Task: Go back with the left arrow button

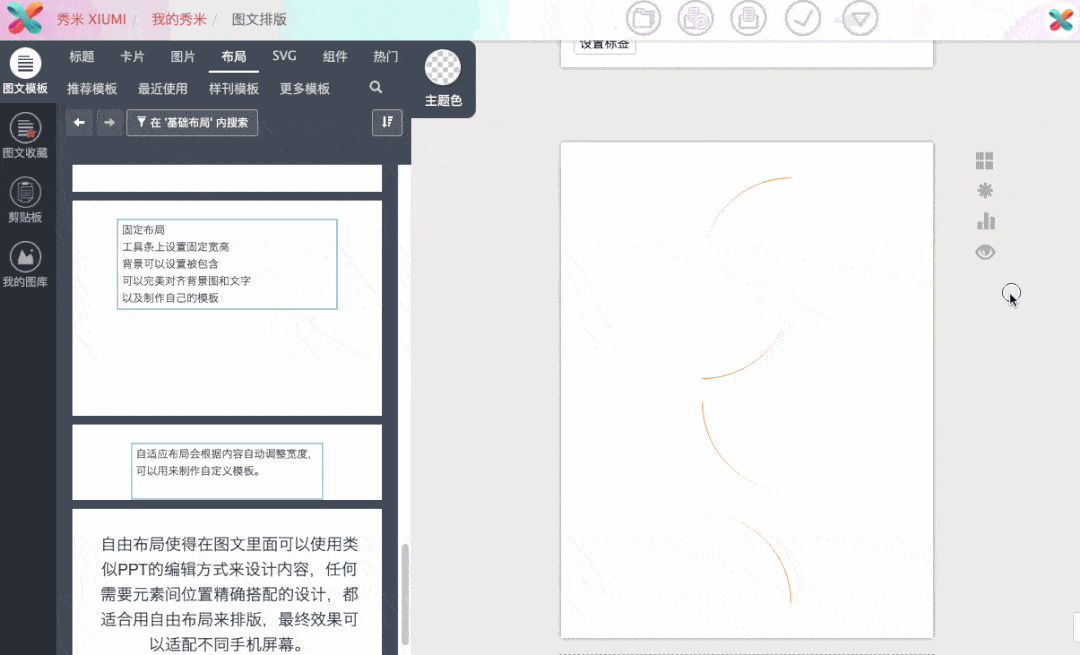Action: [x=79, y=123]
